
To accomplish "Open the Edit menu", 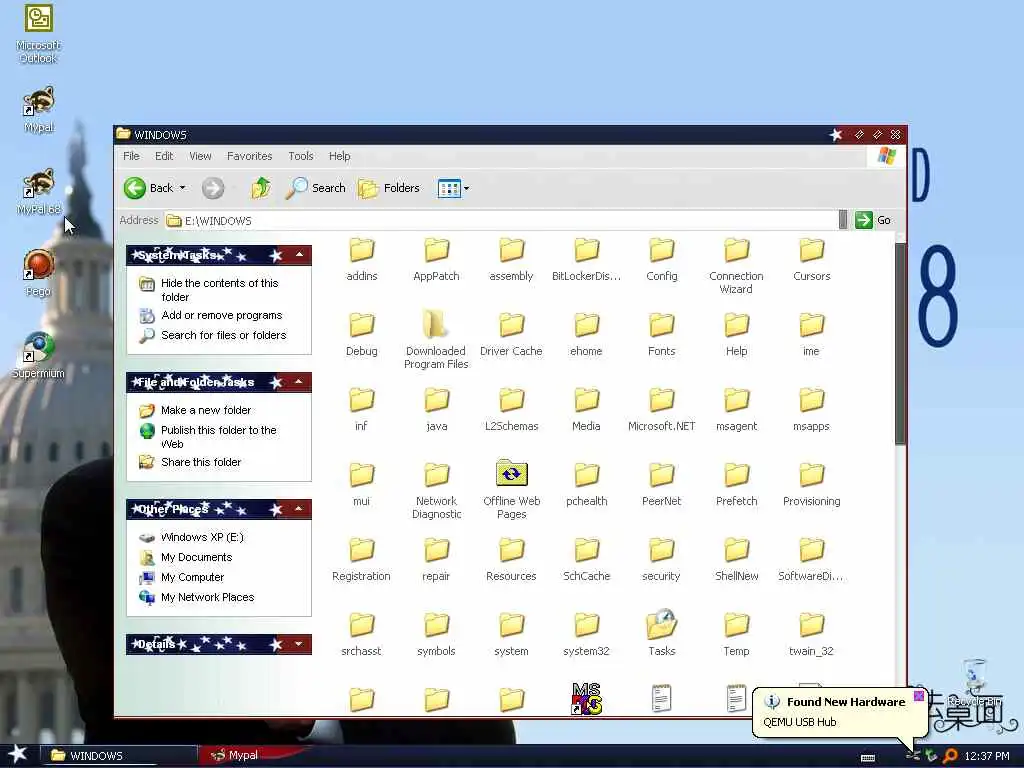I will click(x=164, y=156).
